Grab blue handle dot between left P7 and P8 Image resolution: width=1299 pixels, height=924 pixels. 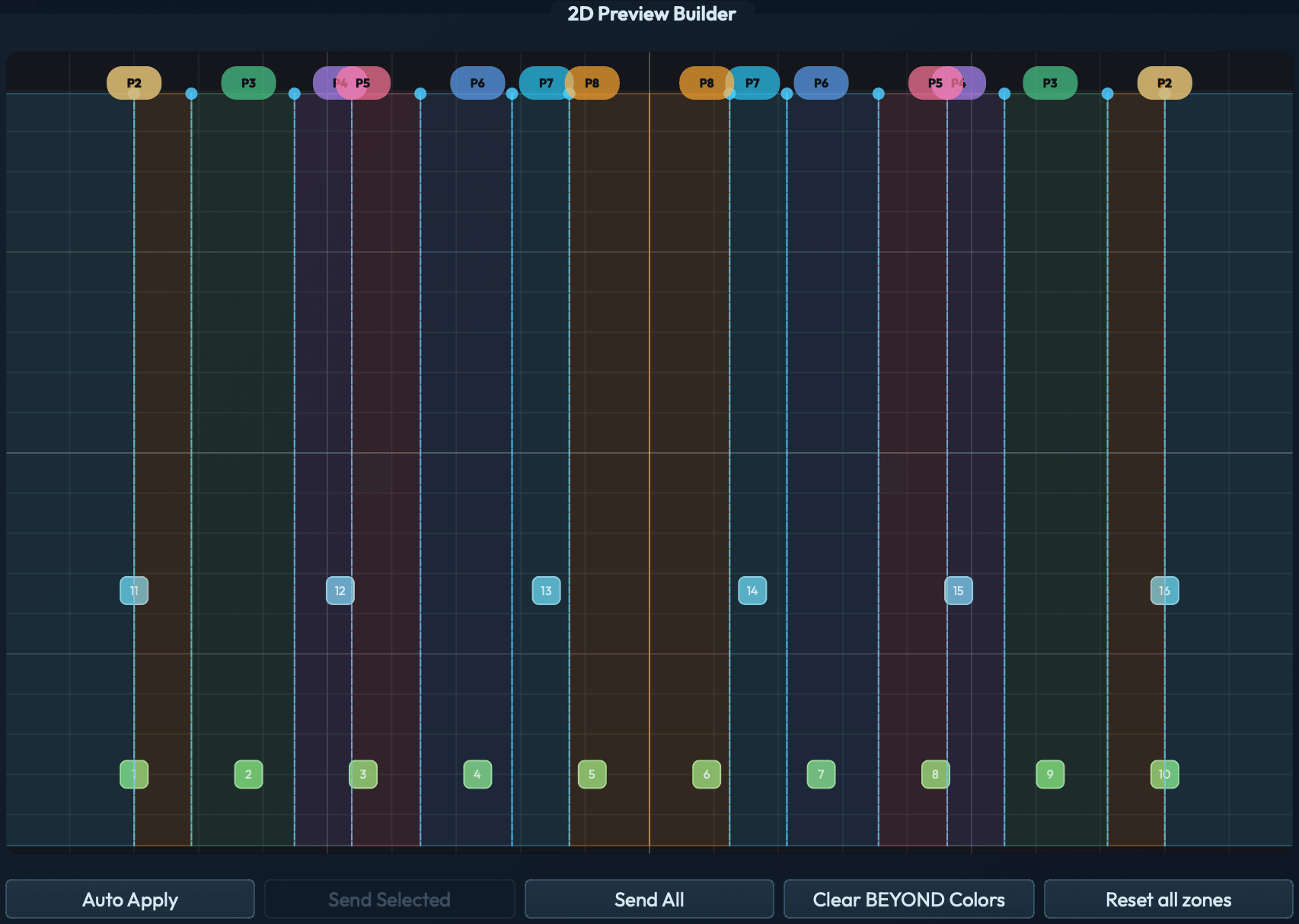(569, 94)
